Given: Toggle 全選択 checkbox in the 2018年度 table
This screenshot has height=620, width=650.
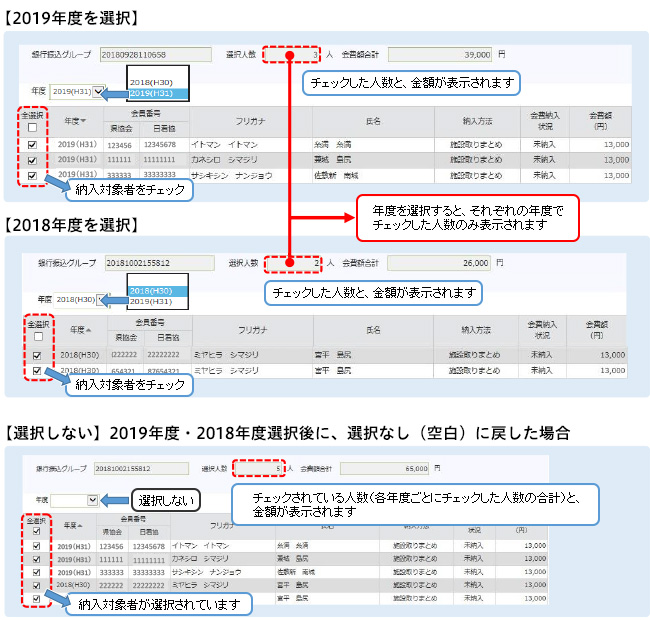Looking at the screenshot, I should (x=36, y=336).
